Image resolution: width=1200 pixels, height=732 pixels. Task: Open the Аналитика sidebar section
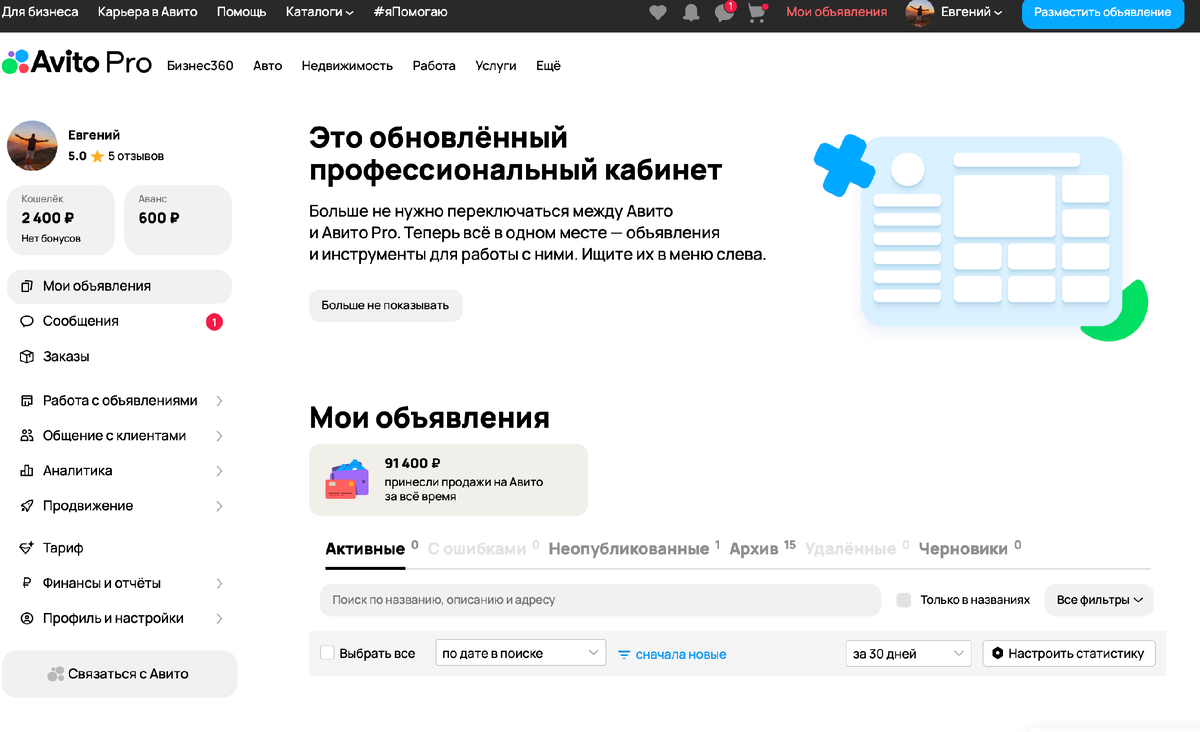80,470
